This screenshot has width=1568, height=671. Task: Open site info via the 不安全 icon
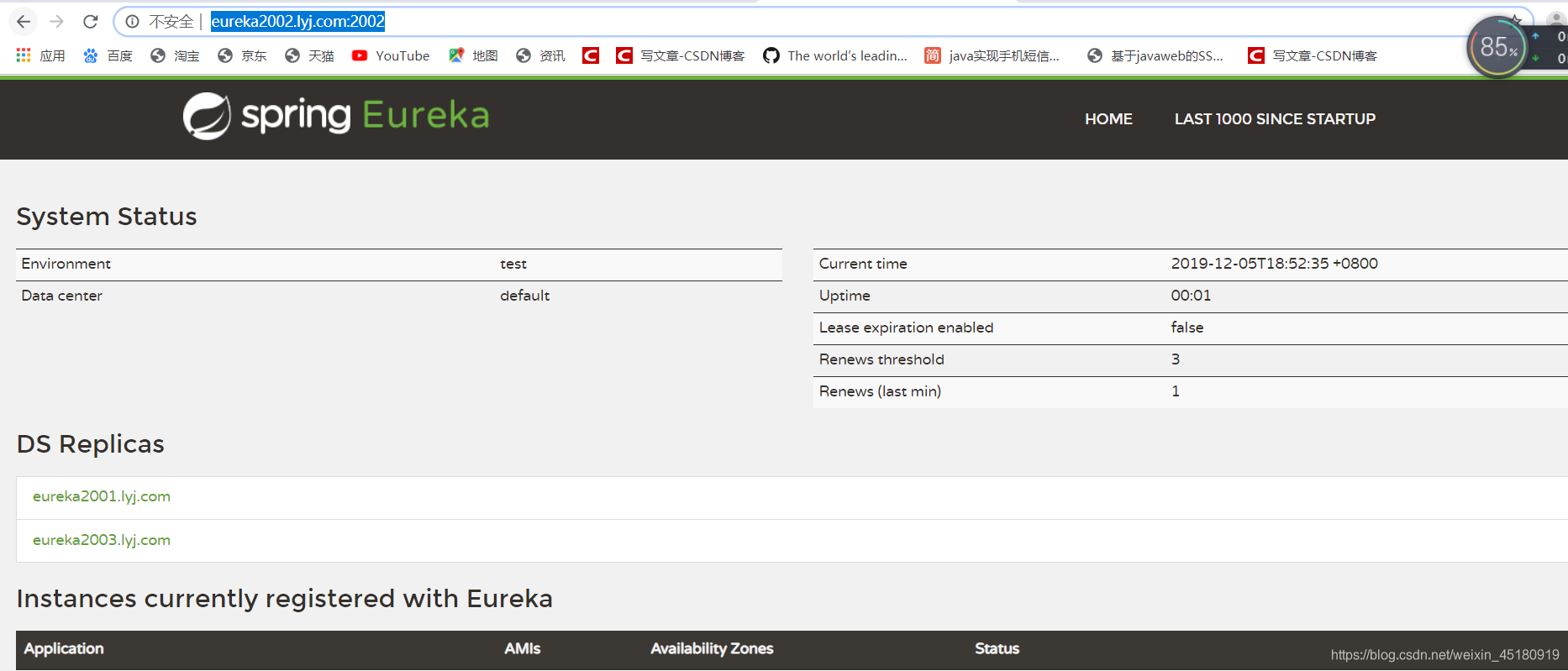point(132,22)
